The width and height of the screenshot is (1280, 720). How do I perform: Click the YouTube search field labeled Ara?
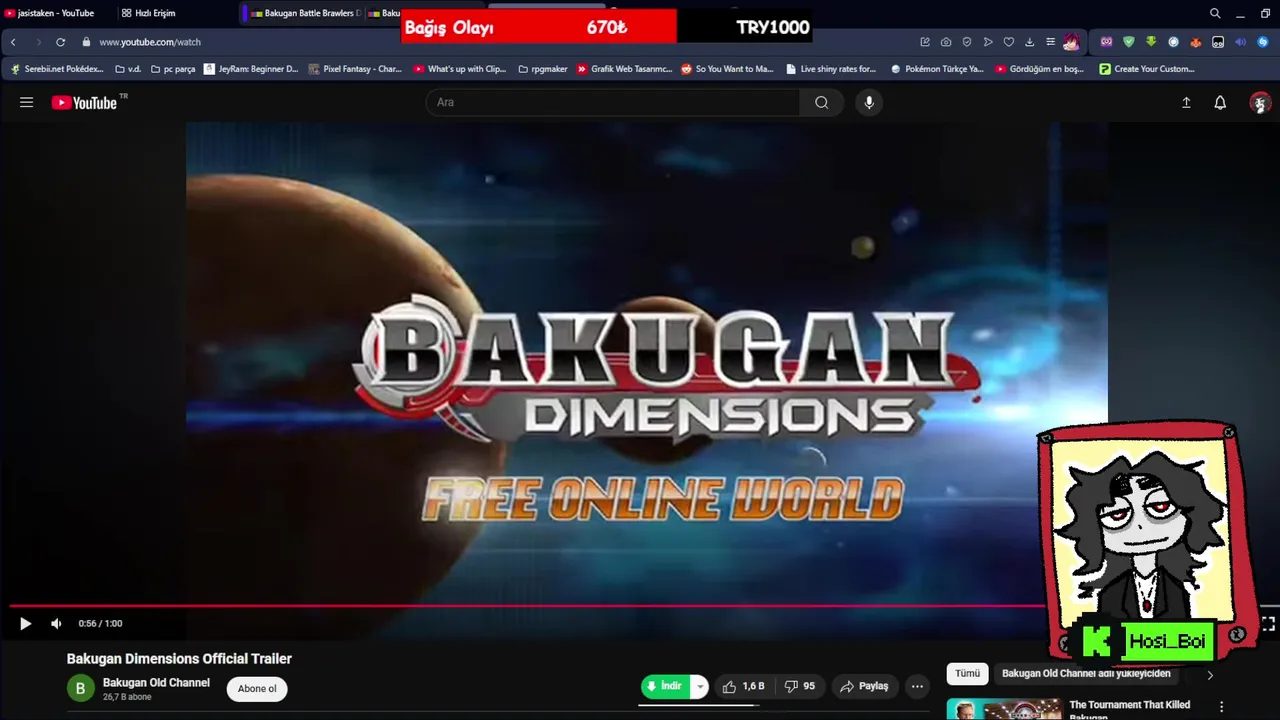coord(613,102)
